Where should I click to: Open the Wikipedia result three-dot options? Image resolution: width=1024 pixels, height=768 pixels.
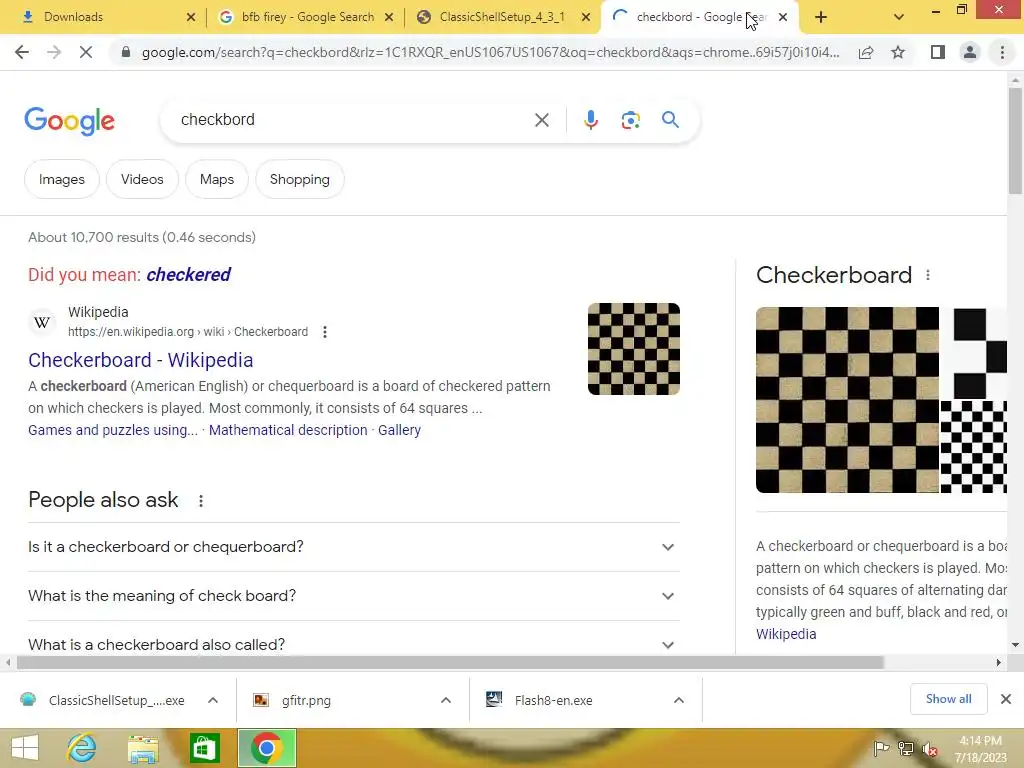point(325,332)
